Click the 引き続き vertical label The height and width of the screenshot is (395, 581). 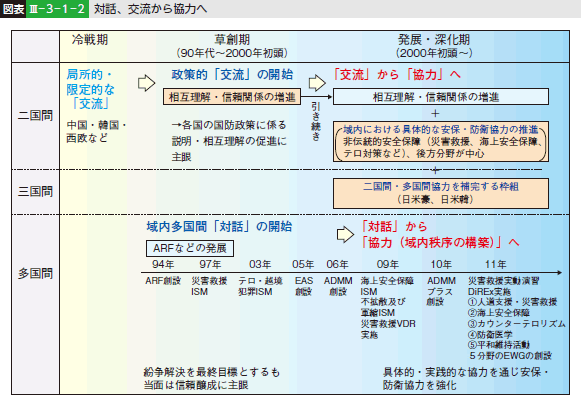(x=316, y=122)
